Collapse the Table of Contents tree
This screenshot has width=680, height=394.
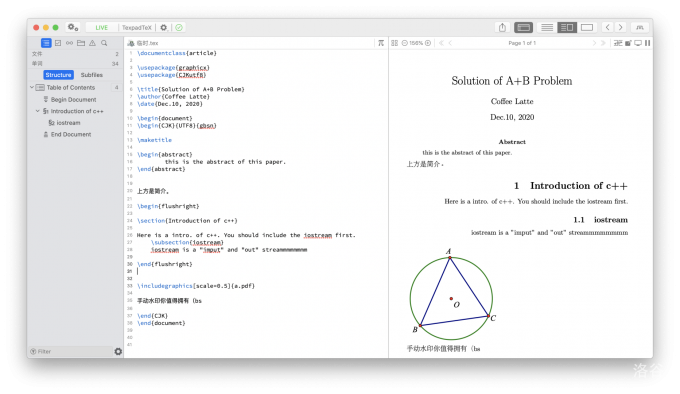32,88
